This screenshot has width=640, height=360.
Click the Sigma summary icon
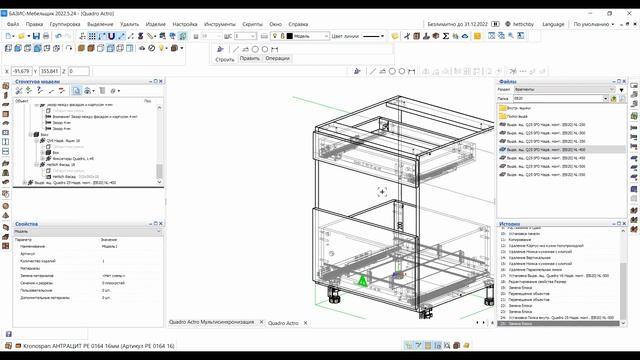(x=446, y=36)
